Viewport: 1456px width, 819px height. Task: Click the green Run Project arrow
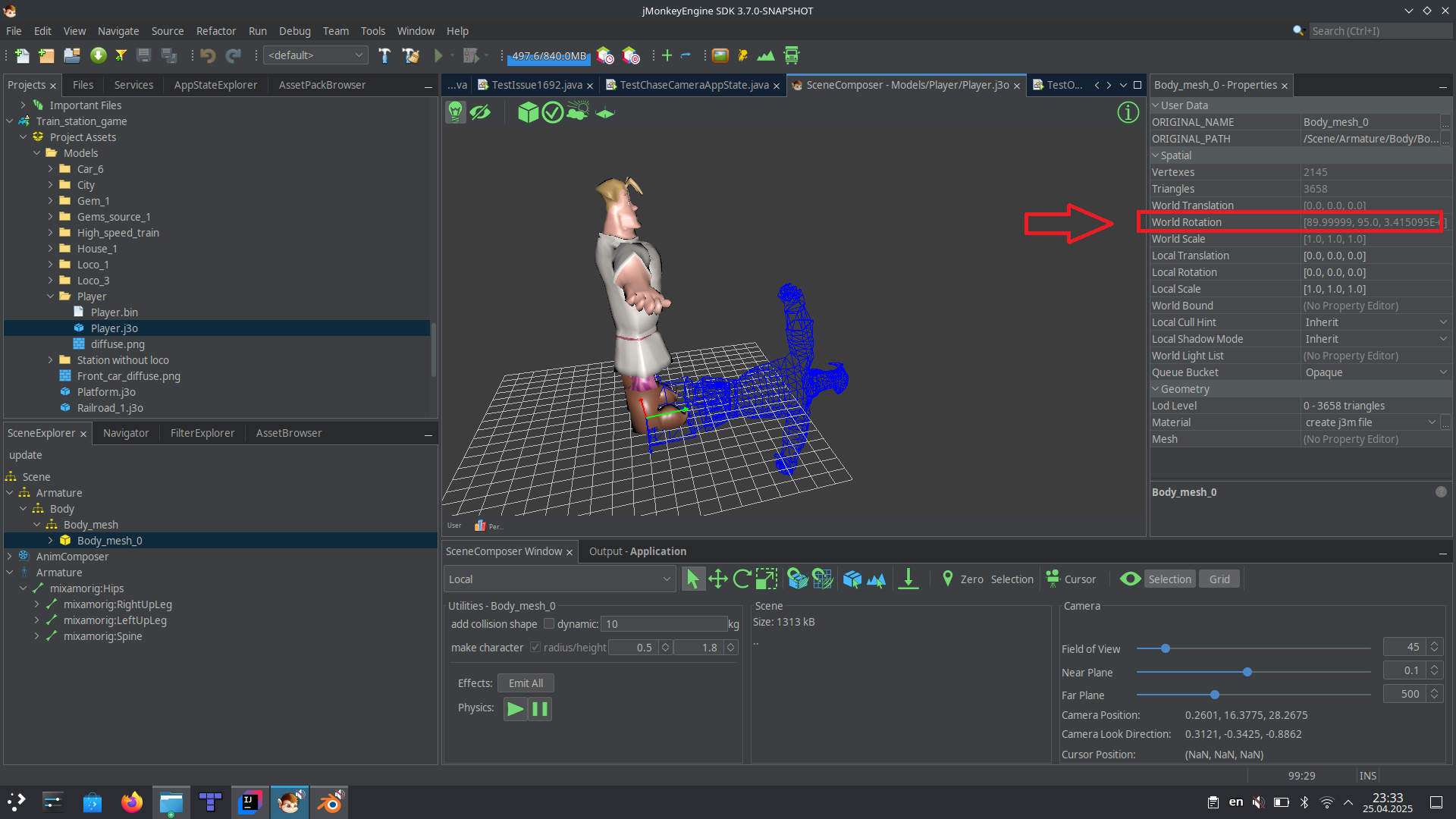pos(438,55)
